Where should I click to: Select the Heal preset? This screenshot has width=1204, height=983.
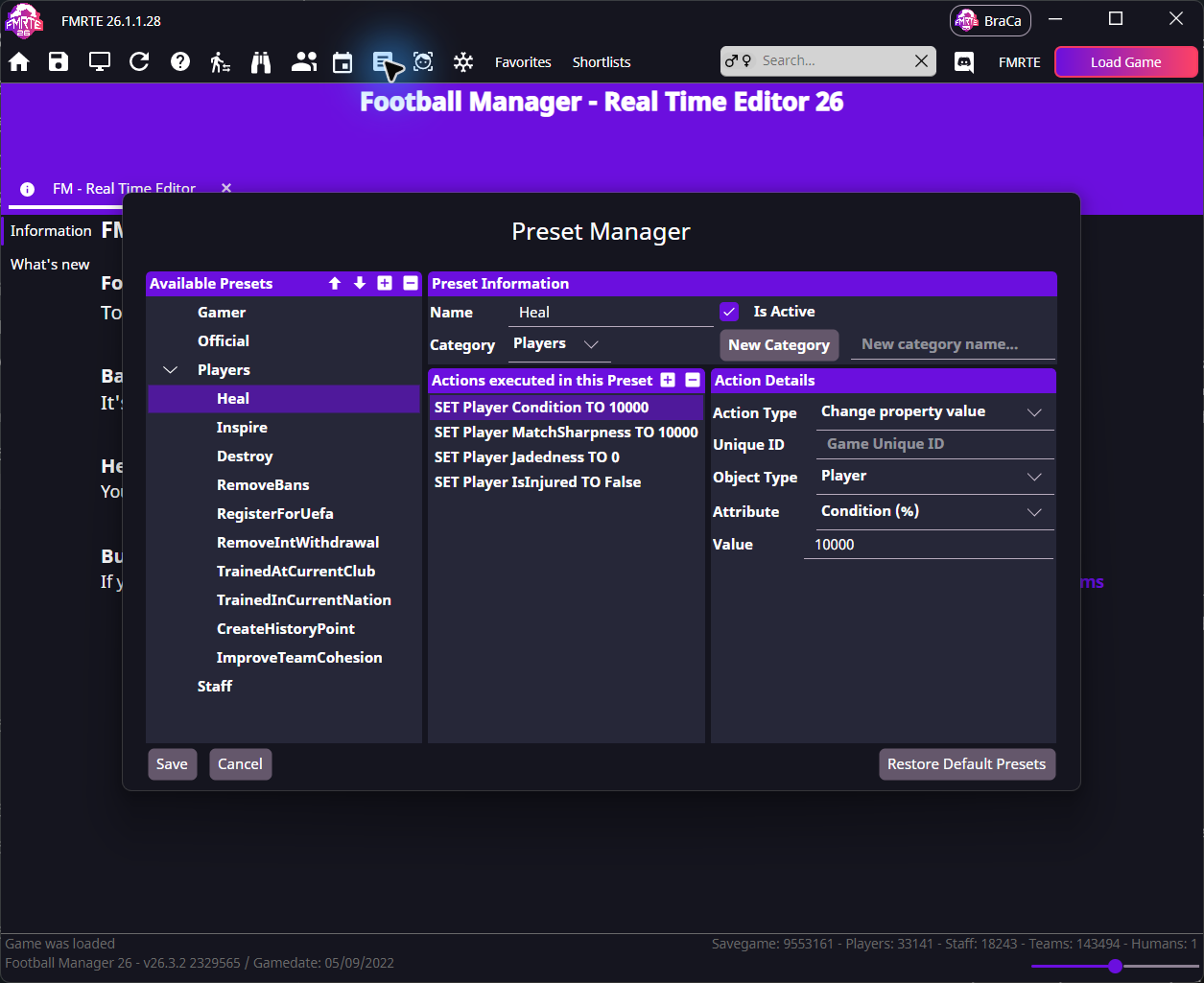284,399
